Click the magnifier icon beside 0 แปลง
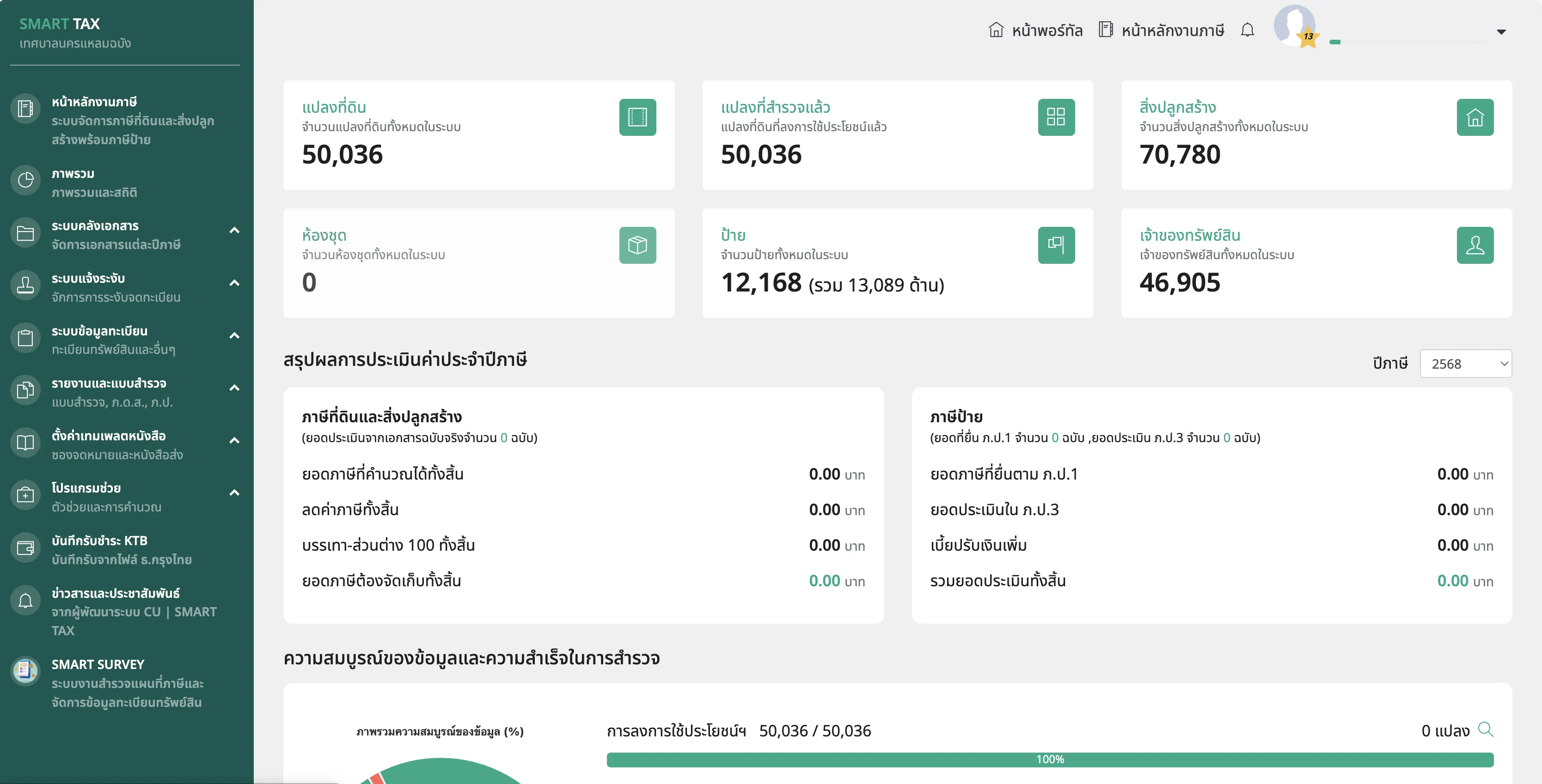Image resolution: width=1542 pixels, height=784 pixels. (1486, 729)
